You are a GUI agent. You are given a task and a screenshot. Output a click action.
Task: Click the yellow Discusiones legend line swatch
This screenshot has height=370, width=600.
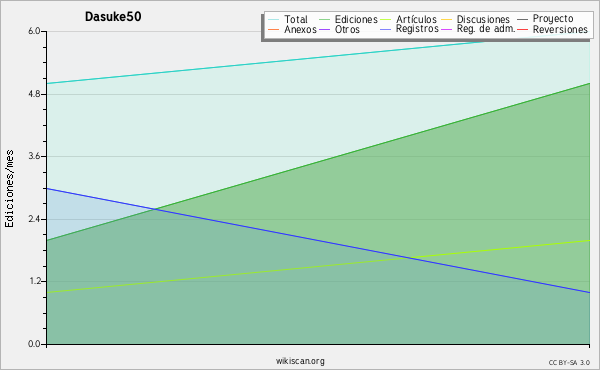coord(447,20)
